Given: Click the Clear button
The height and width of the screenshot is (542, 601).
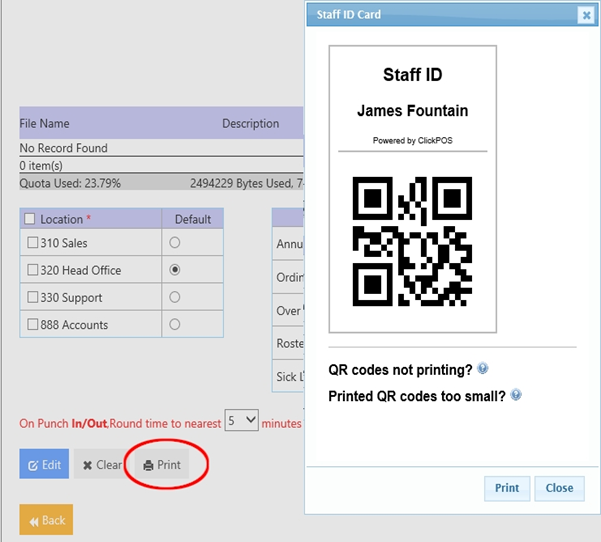Looking at the screenshot, I should 102,465.
